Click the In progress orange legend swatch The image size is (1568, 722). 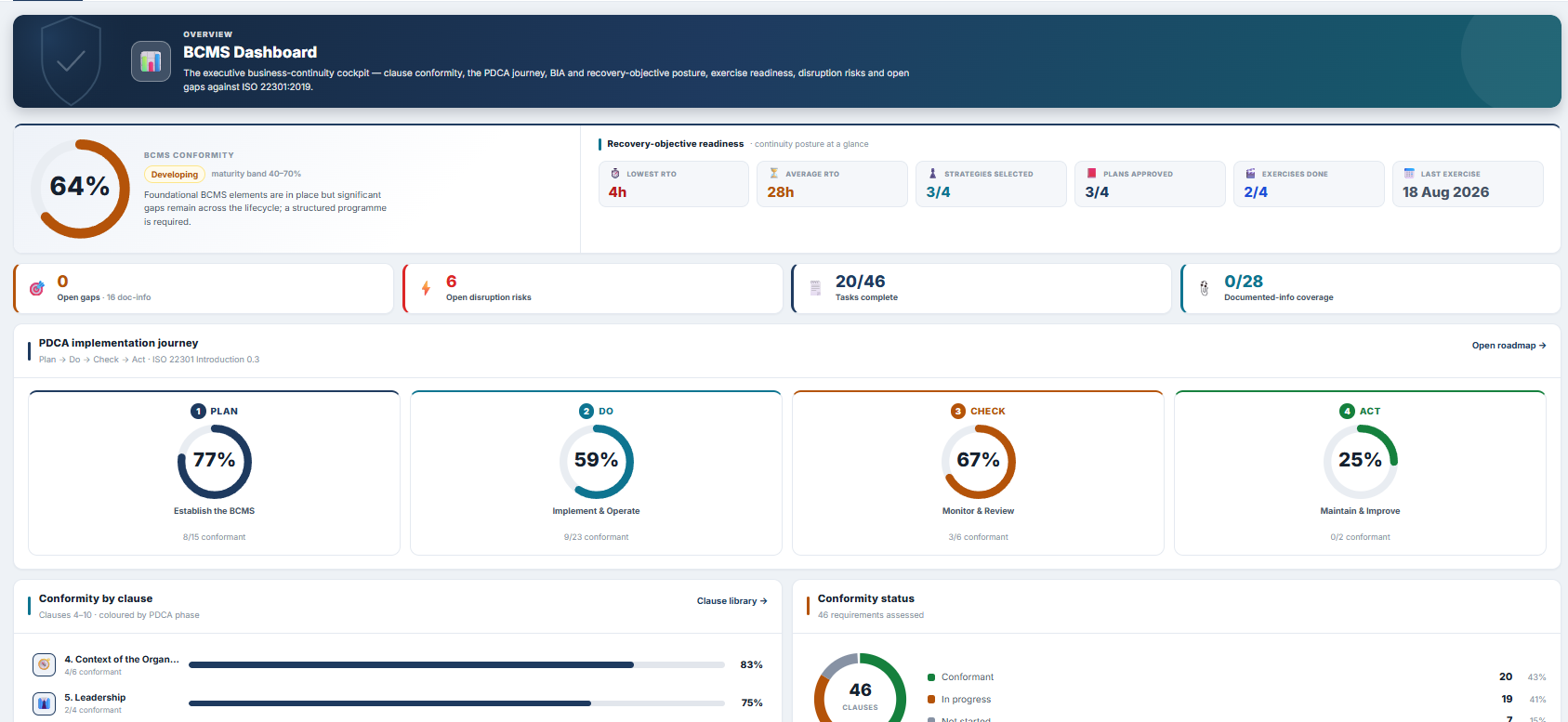(931, 700)
